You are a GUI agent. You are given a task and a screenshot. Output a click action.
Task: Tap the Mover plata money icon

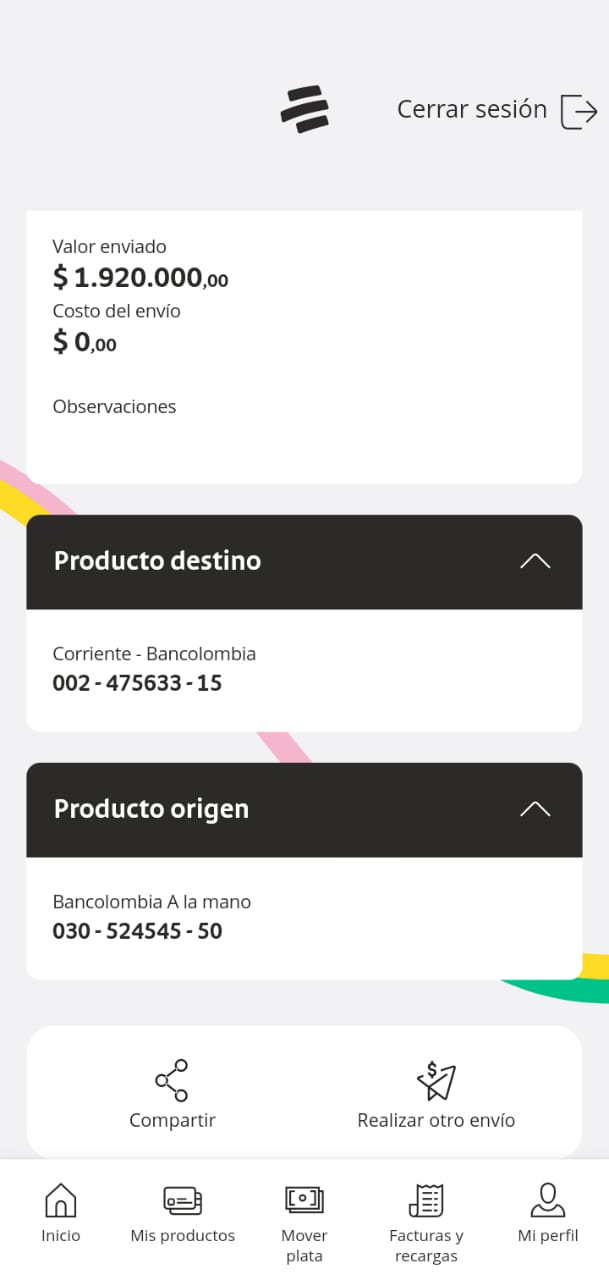tap(304, 1199)
